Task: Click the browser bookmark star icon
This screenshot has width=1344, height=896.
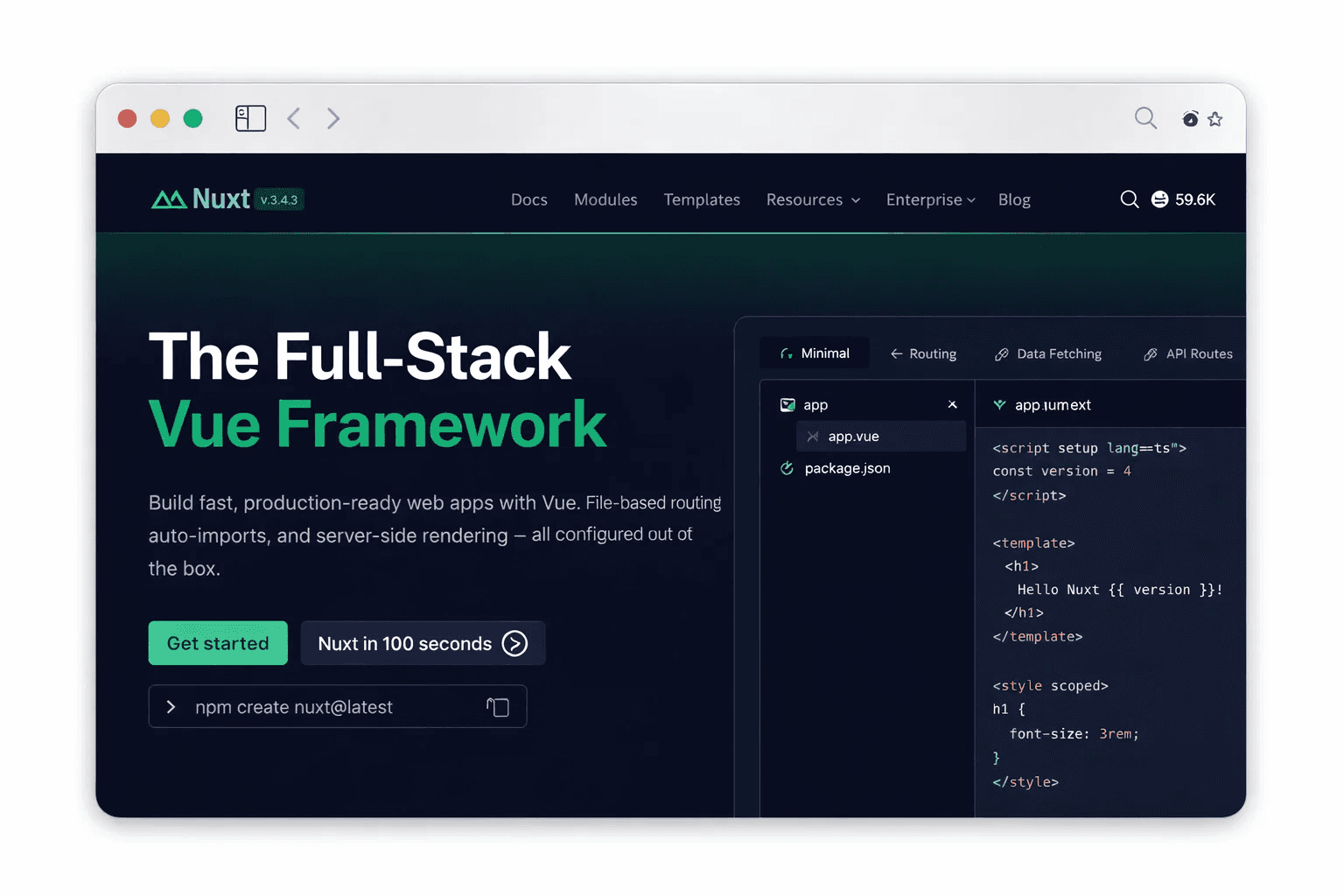Action: [1215, 118]
